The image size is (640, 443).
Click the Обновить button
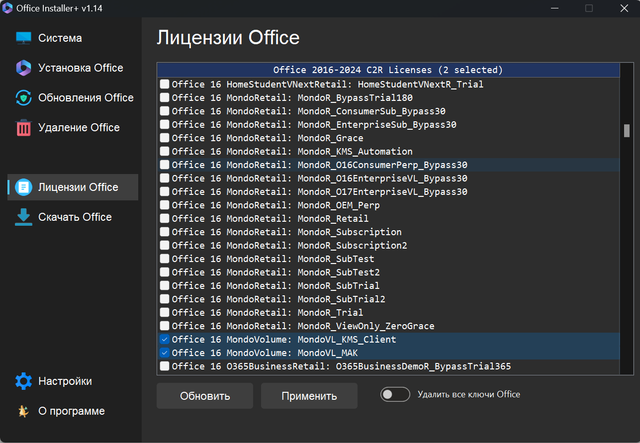point(205,396)
